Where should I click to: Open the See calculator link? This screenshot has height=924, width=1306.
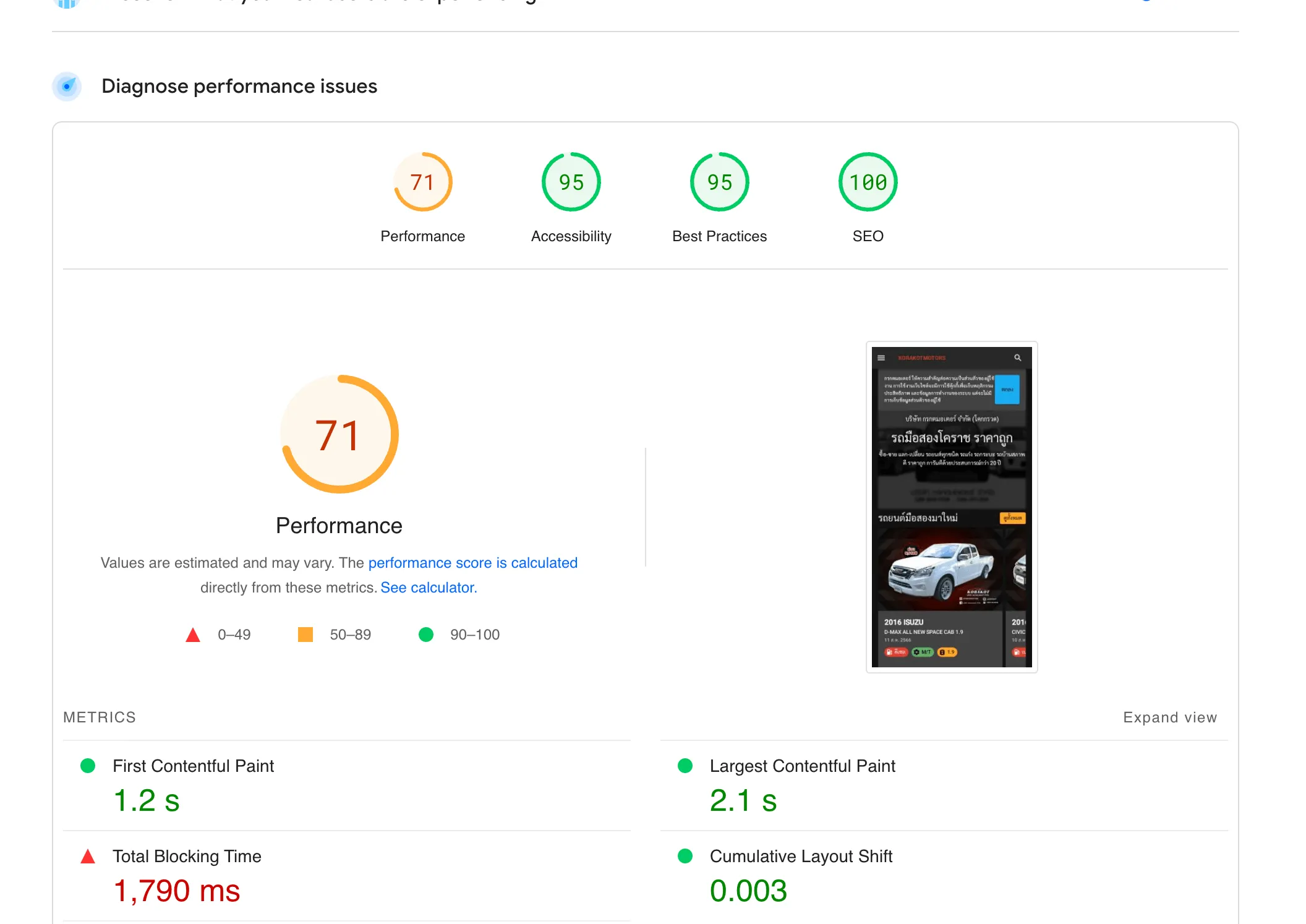429,588
